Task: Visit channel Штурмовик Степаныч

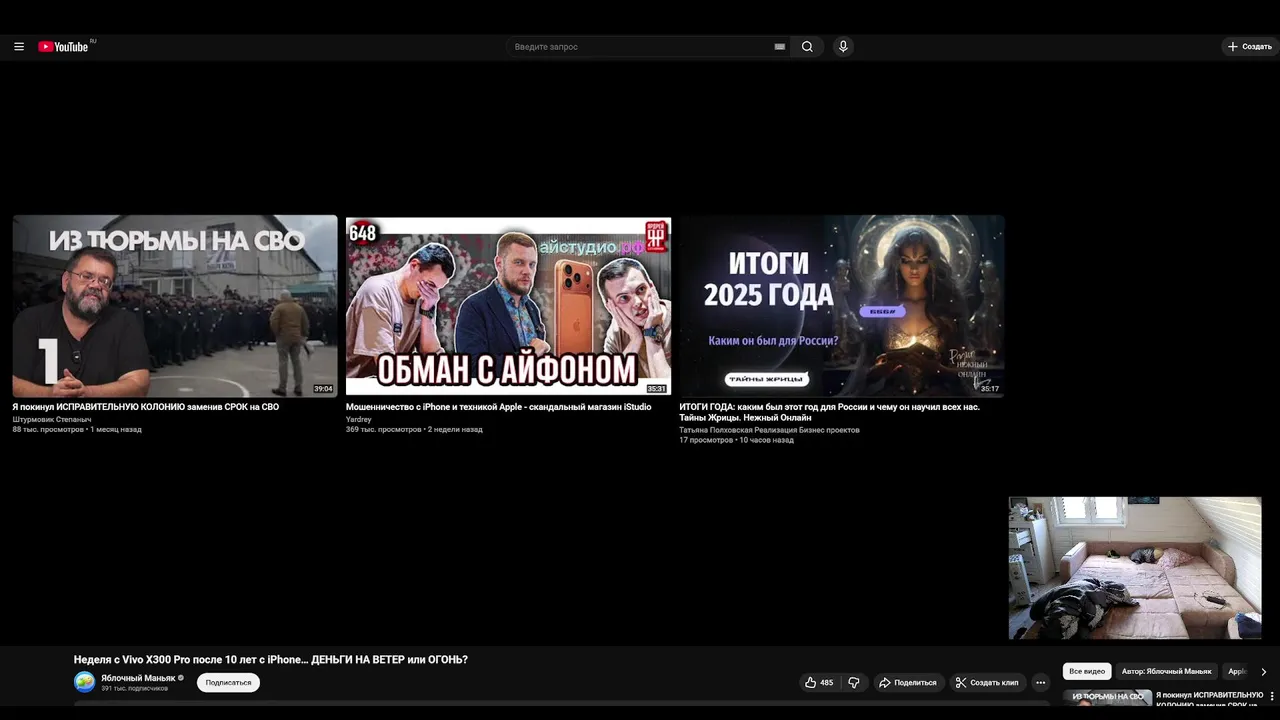Action: coord(52,419)
